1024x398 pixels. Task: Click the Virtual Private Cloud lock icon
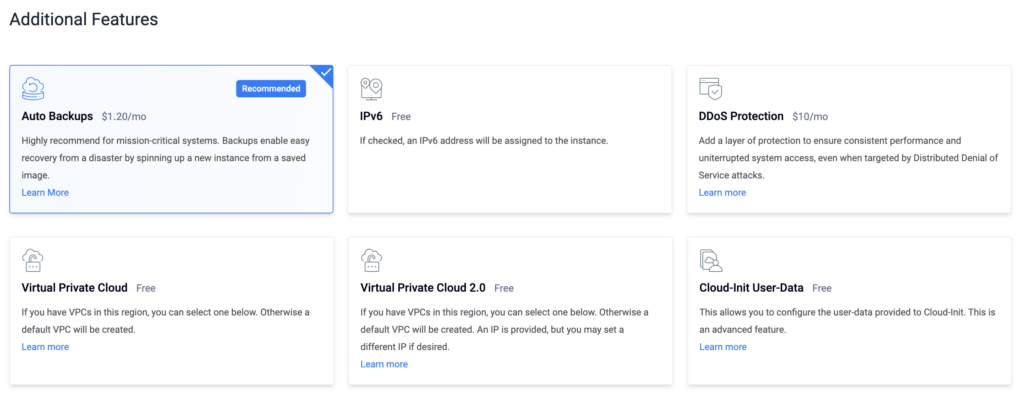click(33, 260)
